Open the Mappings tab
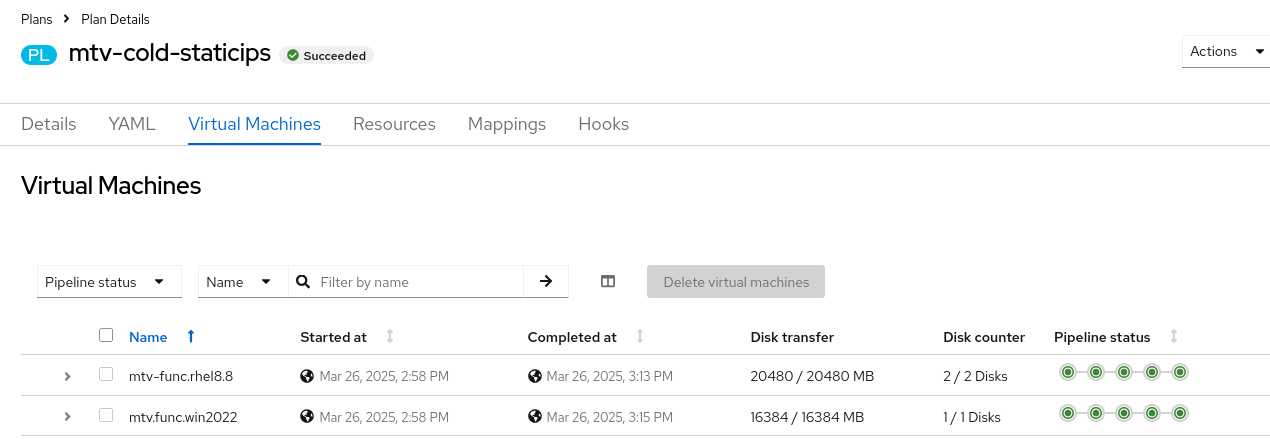The image size is (1270, 439). pyautogui.click(x=507, y=124)
